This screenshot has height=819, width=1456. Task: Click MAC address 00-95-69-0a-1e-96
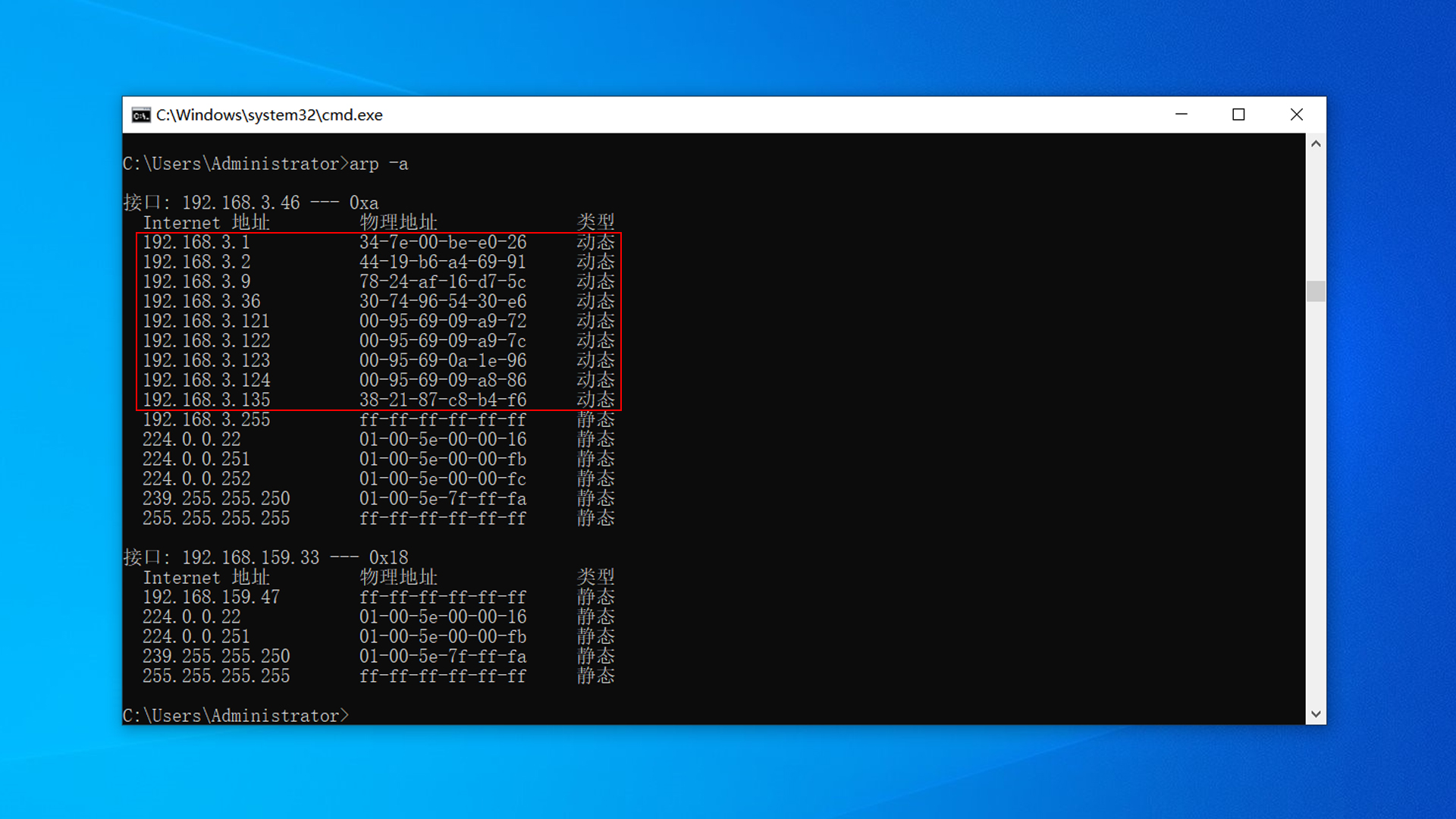[x=442, y=361]
